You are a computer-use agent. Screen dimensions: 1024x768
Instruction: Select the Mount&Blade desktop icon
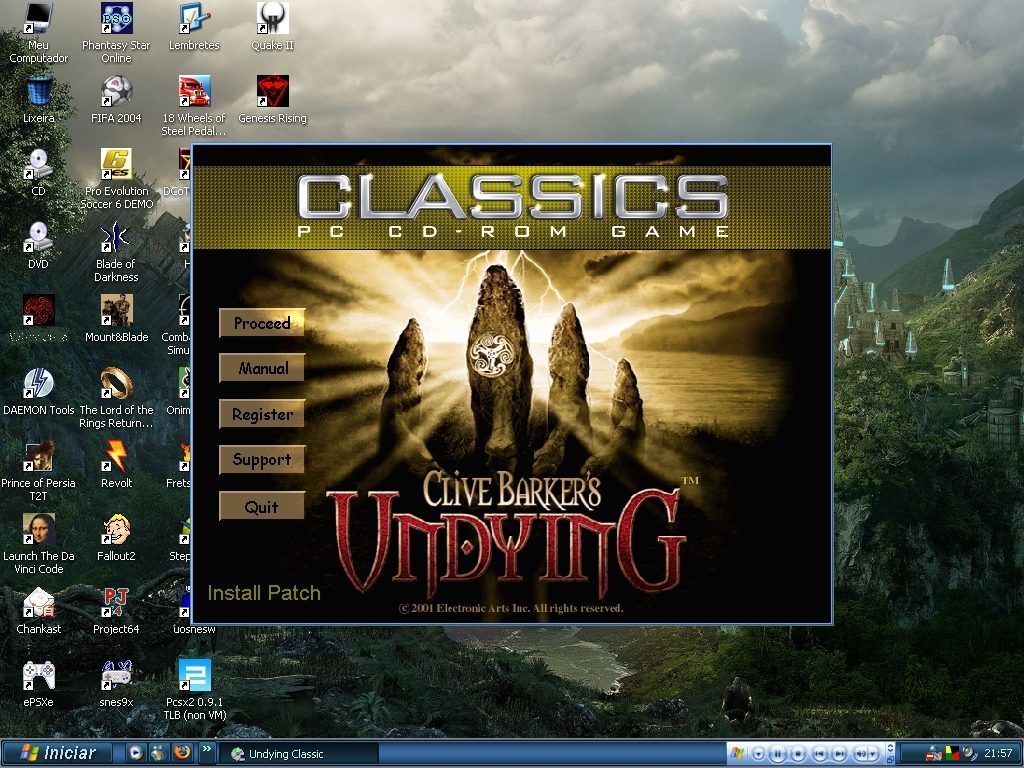[x=116, y=318]
